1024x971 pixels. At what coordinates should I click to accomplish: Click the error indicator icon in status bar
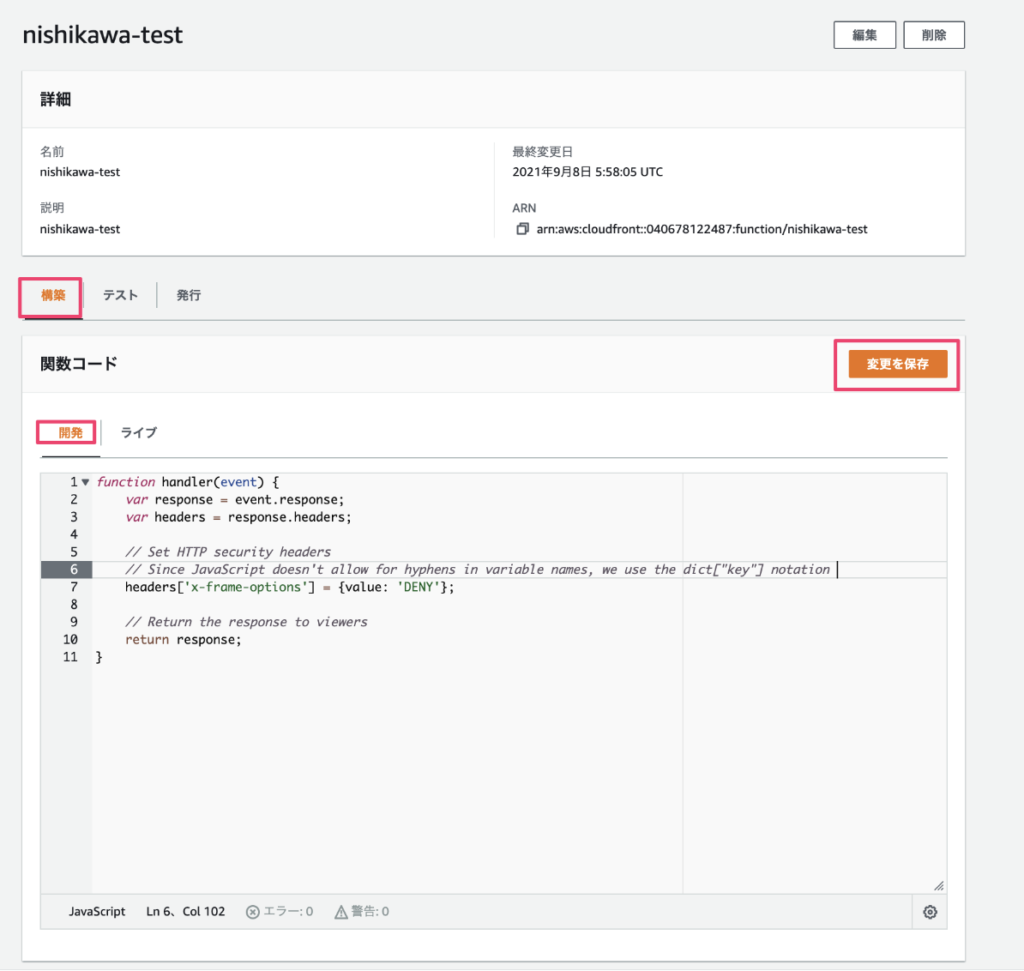(254, 911)
